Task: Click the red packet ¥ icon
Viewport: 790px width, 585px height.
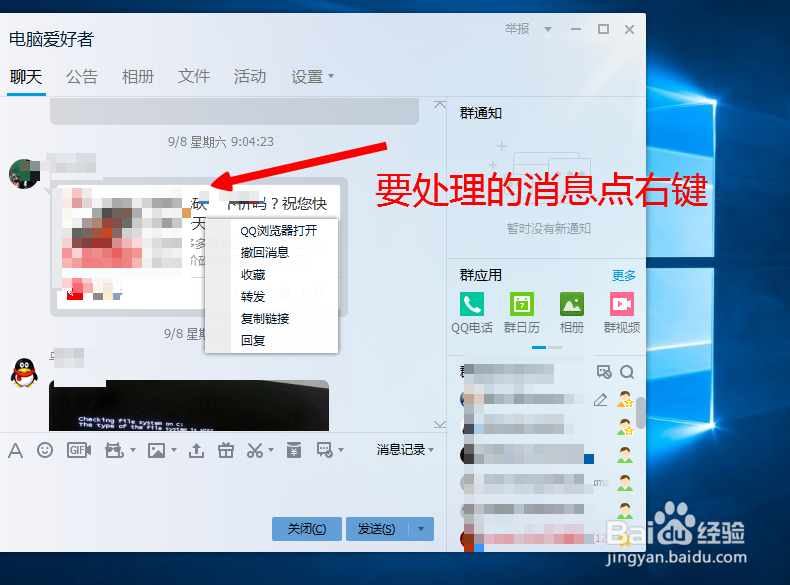Action: pyautogui.click(x=294, y=450)
